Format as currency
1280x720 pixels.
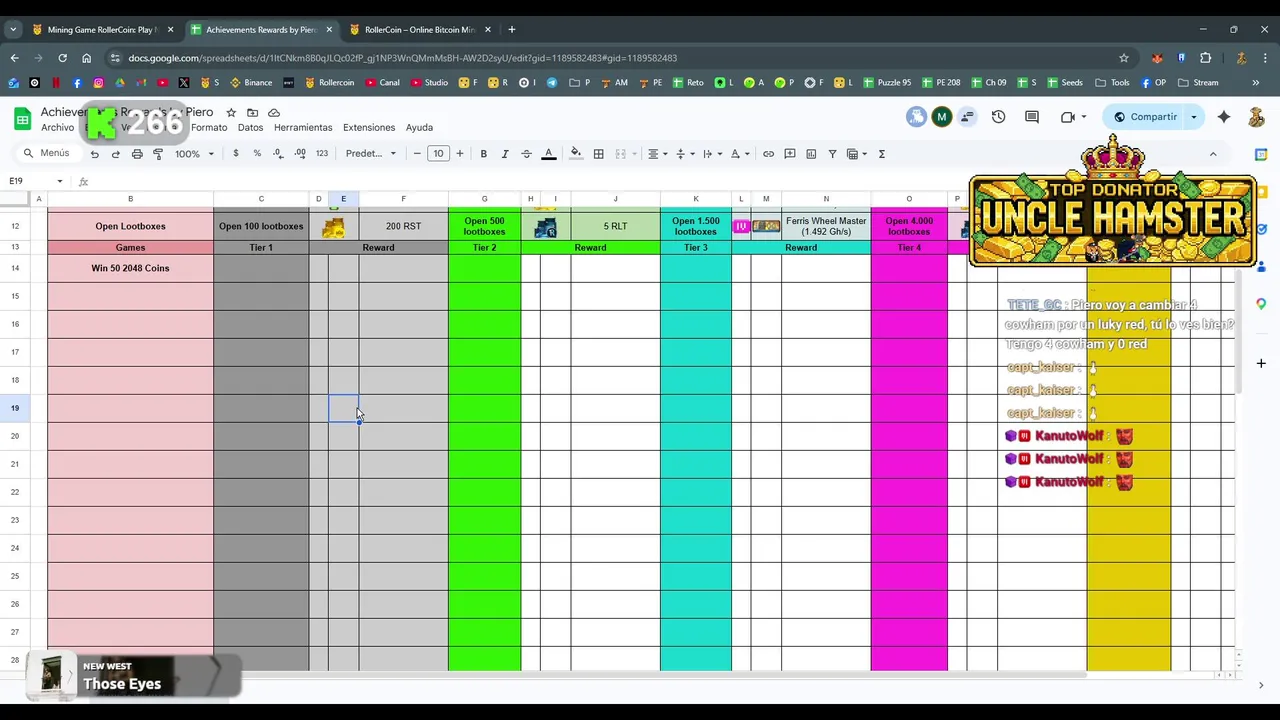(236, 154)
